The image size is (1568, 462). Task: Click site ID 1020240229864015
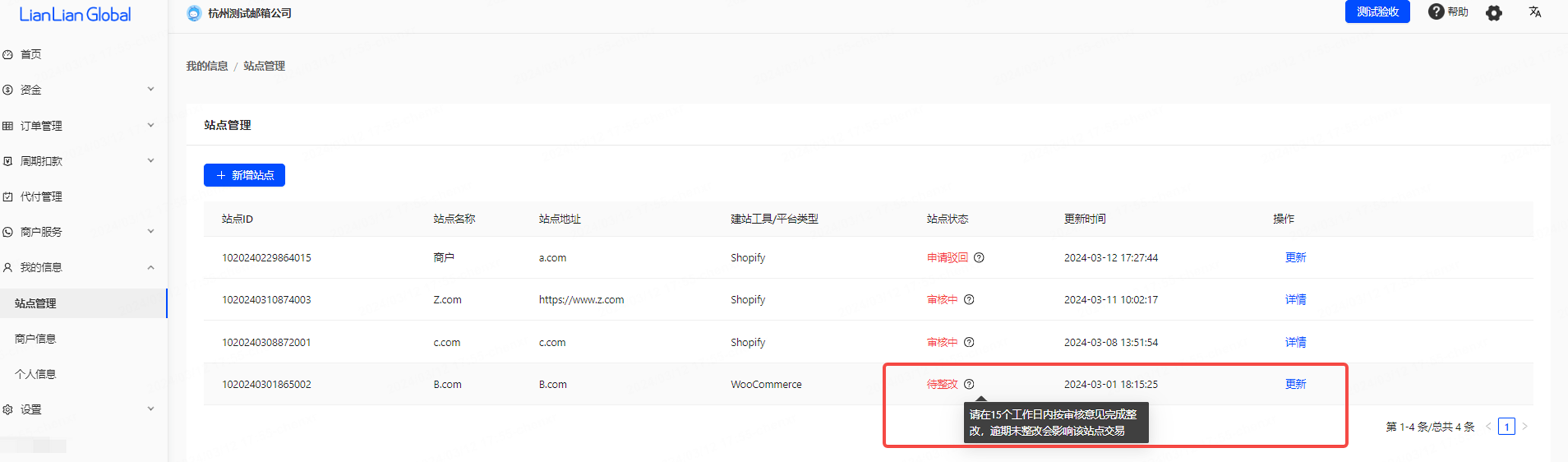[267, 258]
